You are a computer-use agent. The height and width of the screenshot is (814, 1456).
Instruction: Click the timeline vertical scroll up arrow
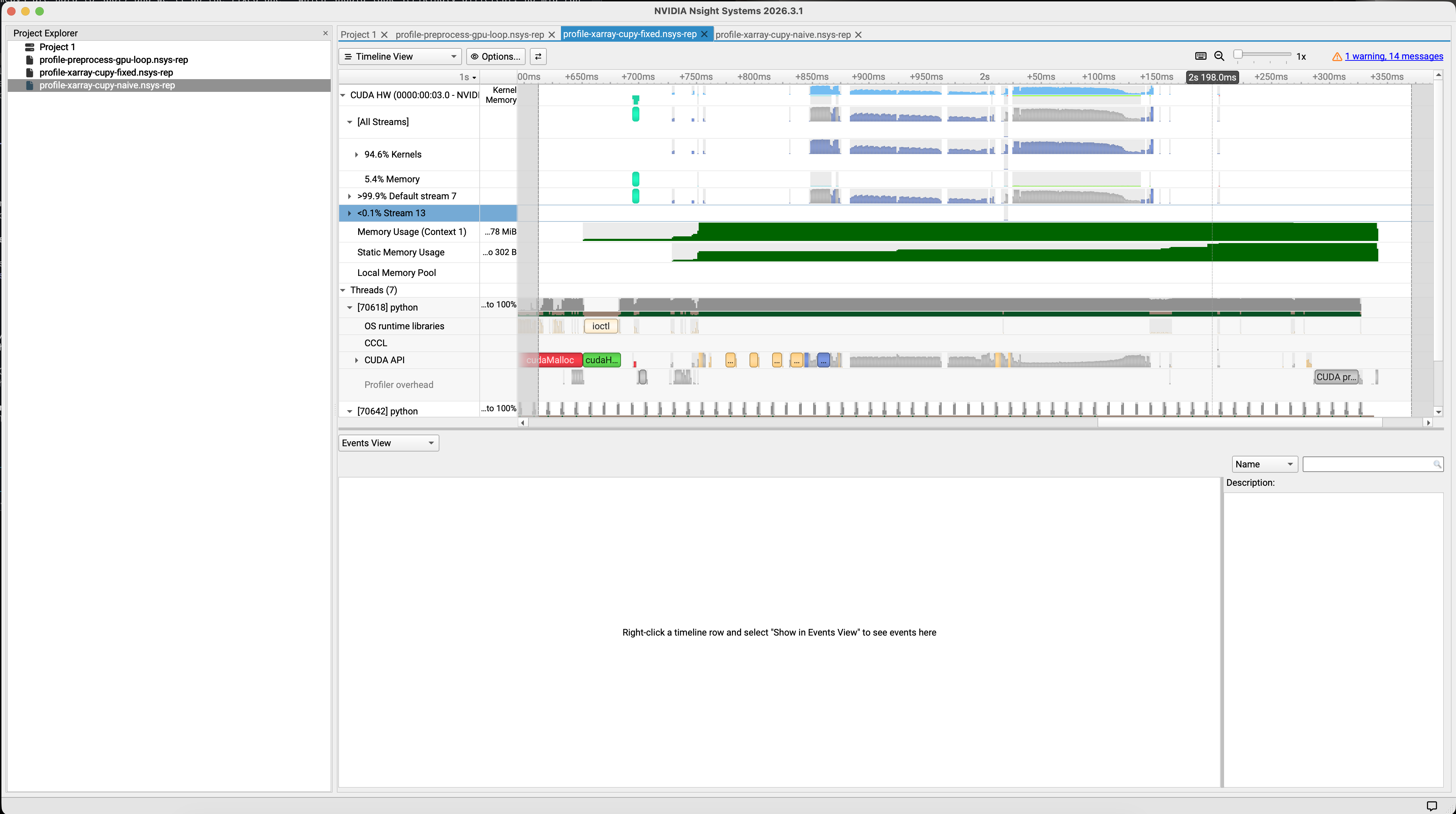click(x=1438, y=75)
